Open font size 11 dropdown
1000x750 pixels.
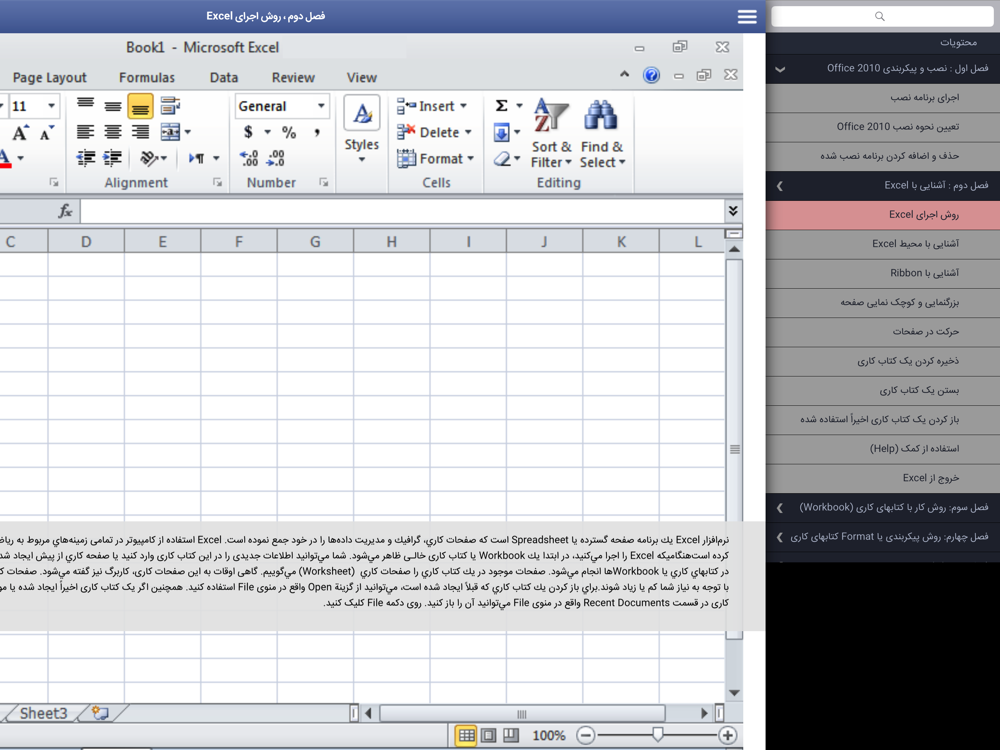52,106
